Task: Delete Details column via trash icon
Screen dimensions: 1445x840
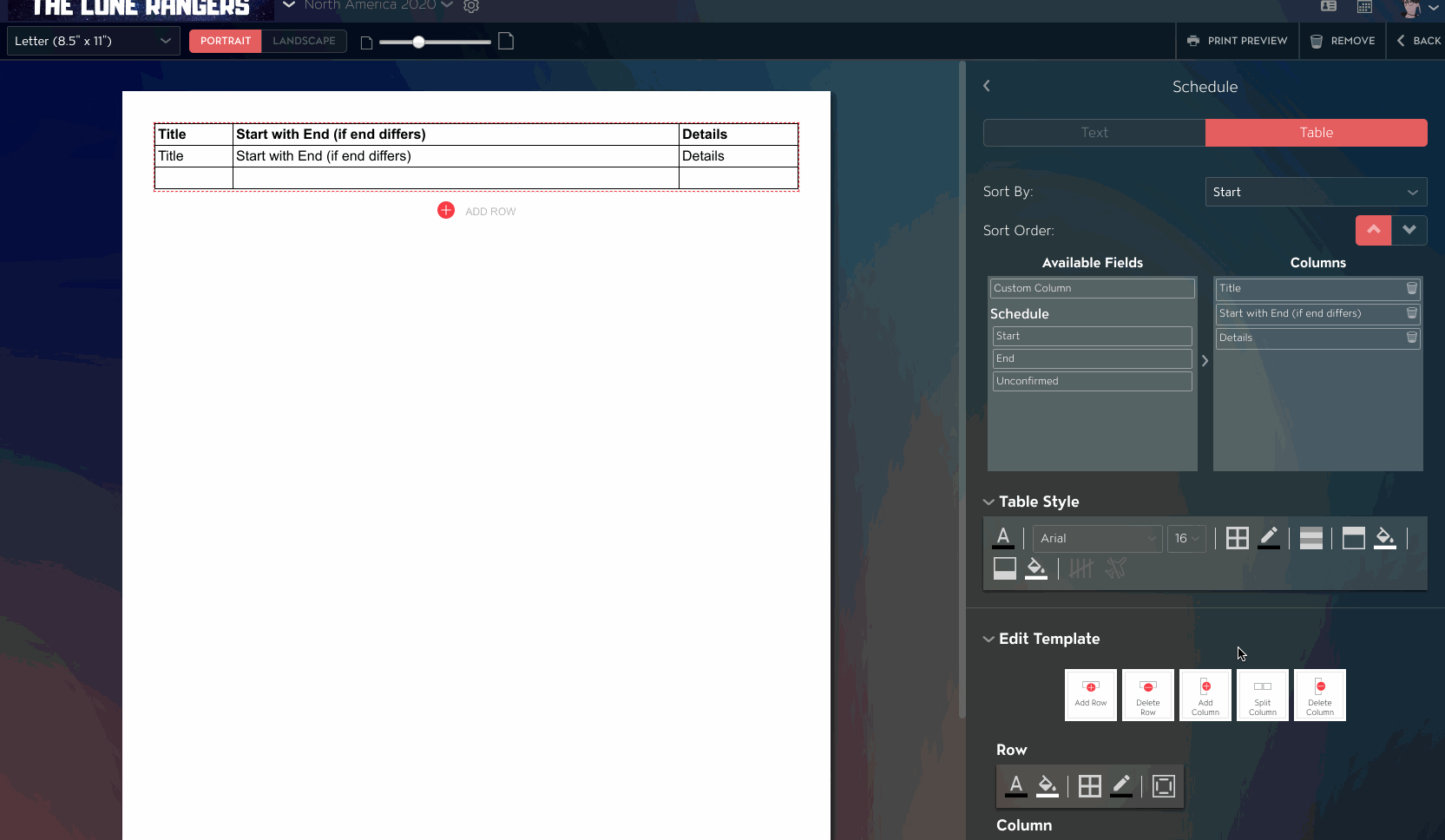Action: pos(1412,338)
